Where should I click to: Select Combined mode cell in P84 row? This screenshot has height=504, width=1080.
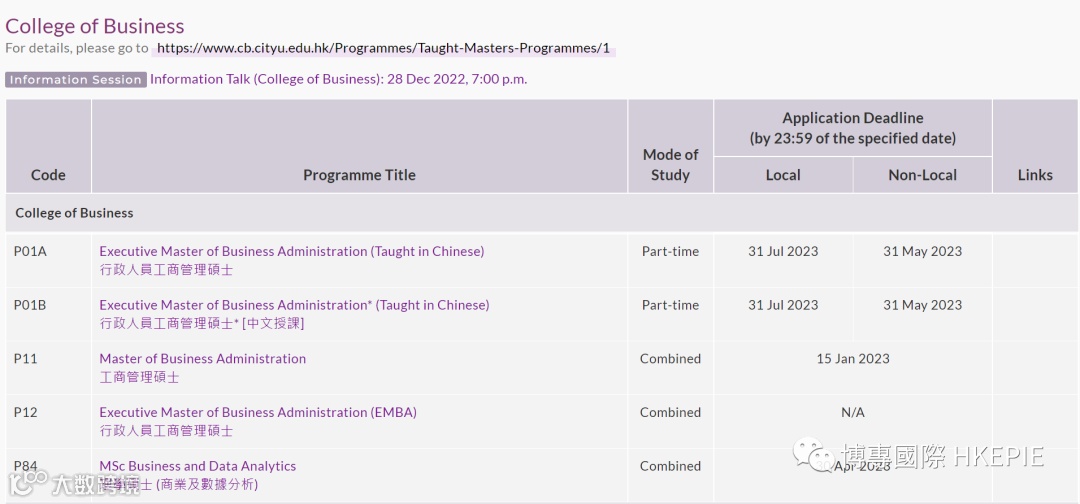tap(670, 475)
